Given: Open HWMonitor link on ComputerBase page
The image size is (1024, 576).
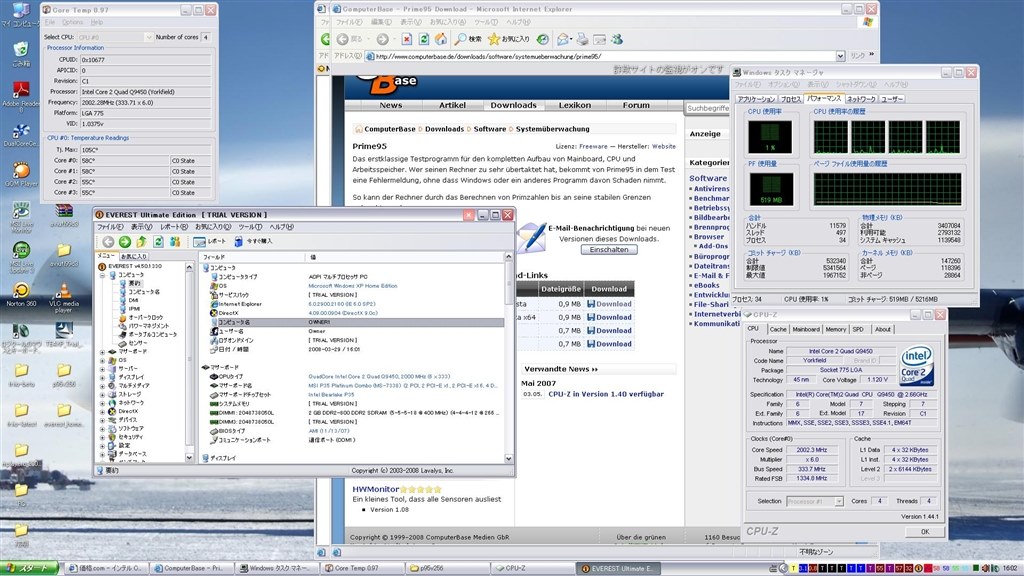Looking at the screenshot, I should click(376, 489).
